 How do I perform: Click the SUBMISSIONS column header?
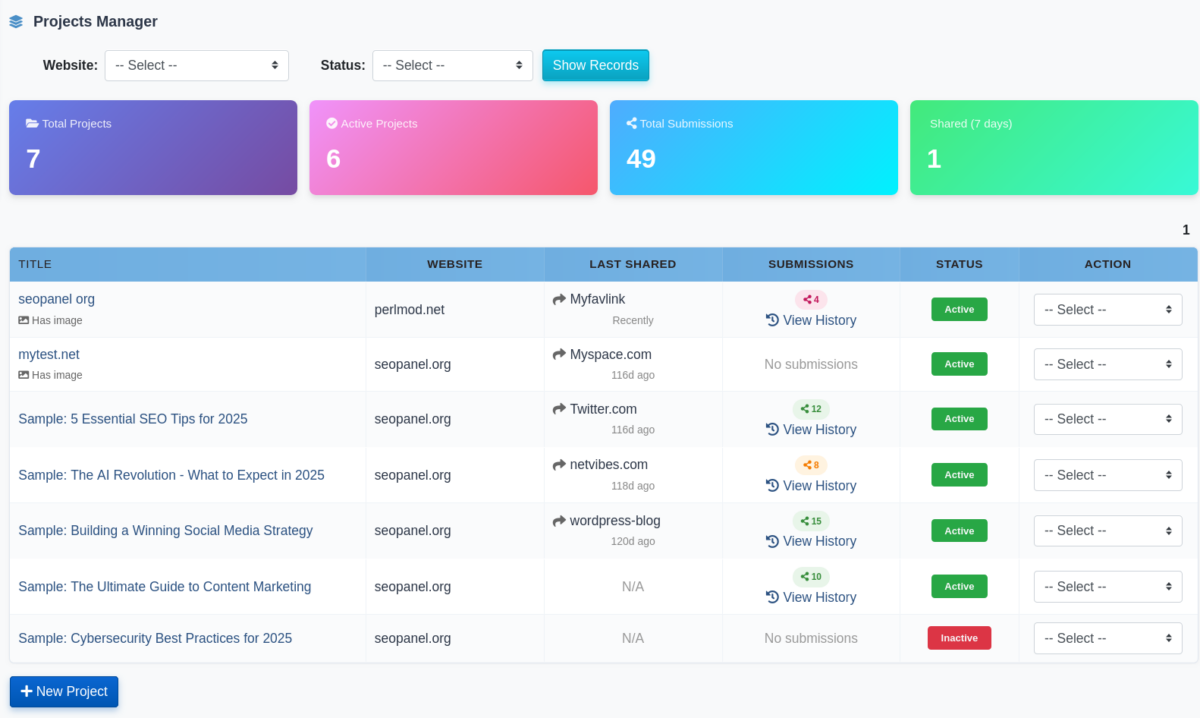(x=811, y=264)
